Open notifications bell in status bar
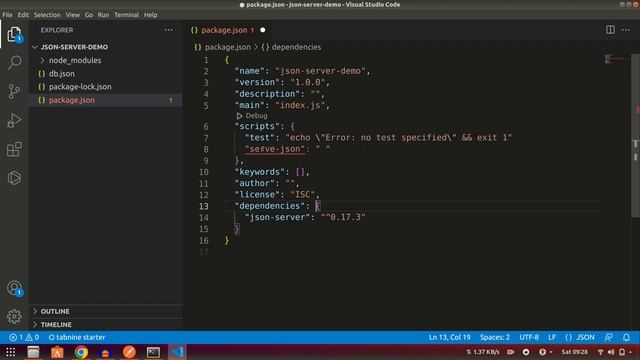This screenshot has width=640, height=360. [626, 338]
